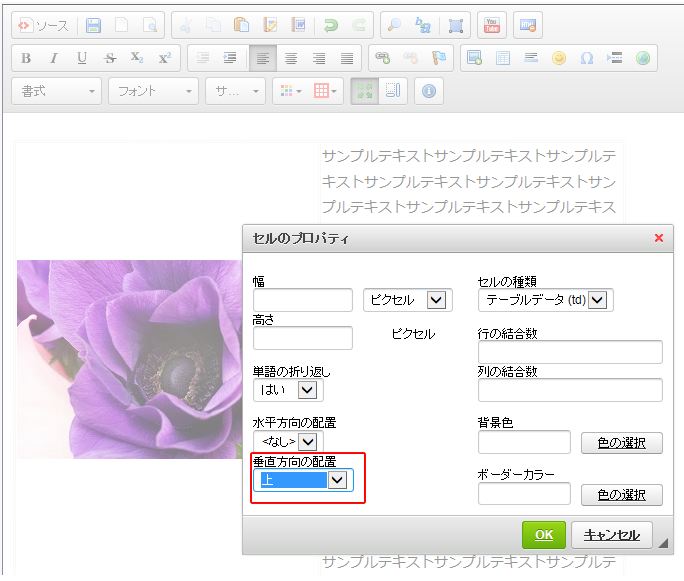Toggle underline formatting in toolbar

click(x=82, y=58)
